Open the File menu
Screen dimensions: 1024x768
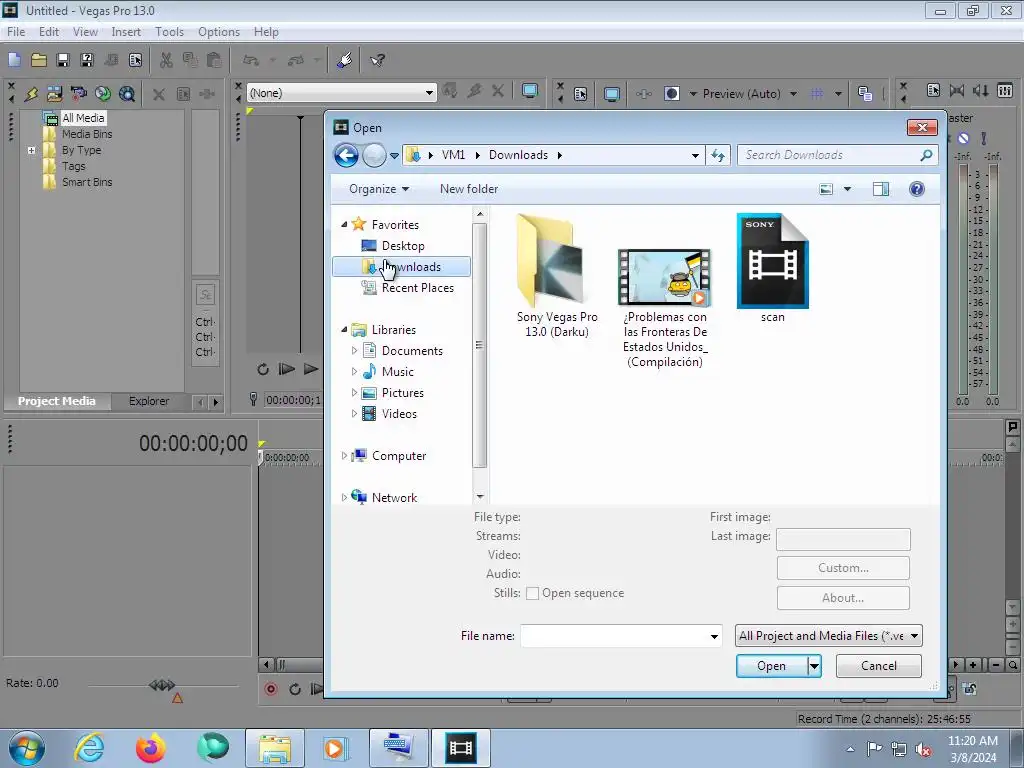16,32
